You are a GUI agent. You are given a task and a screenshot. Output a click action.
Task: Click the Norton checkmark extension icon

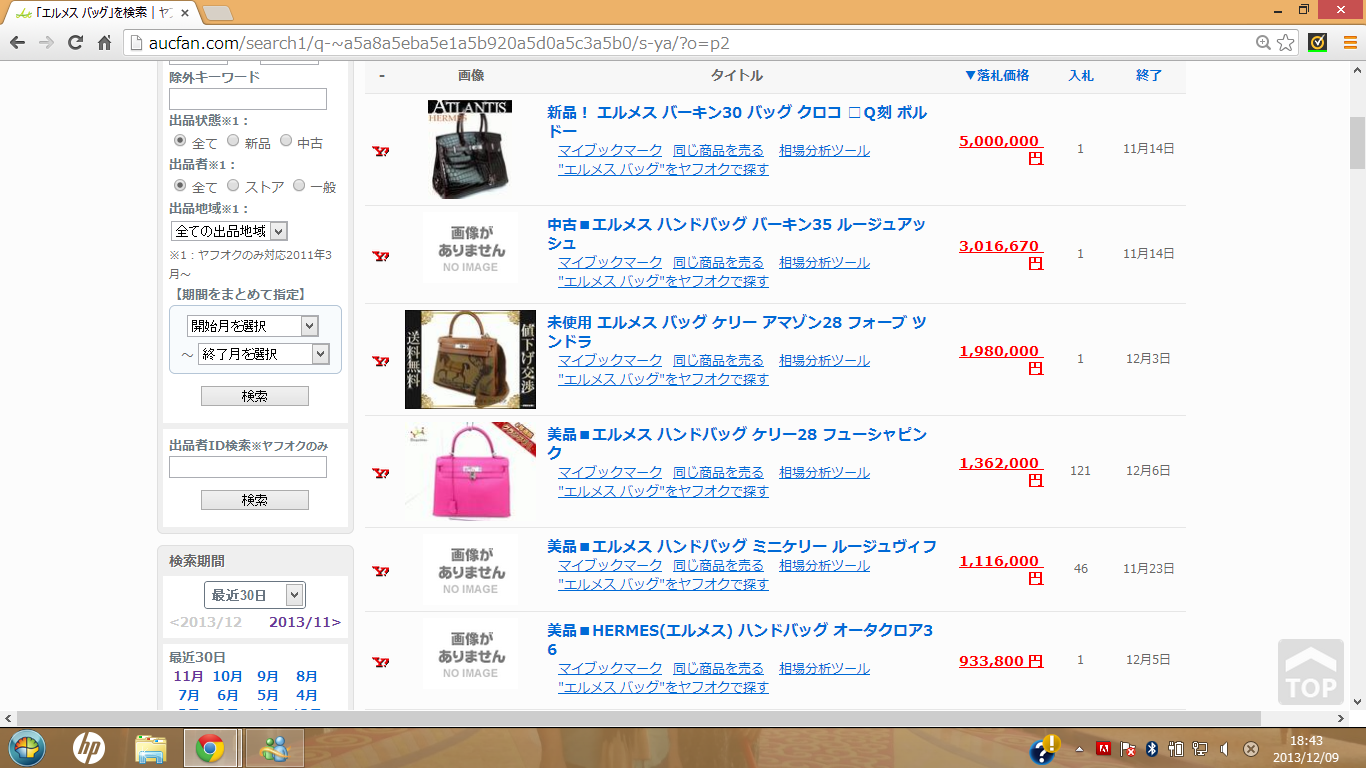point(1318,43)
